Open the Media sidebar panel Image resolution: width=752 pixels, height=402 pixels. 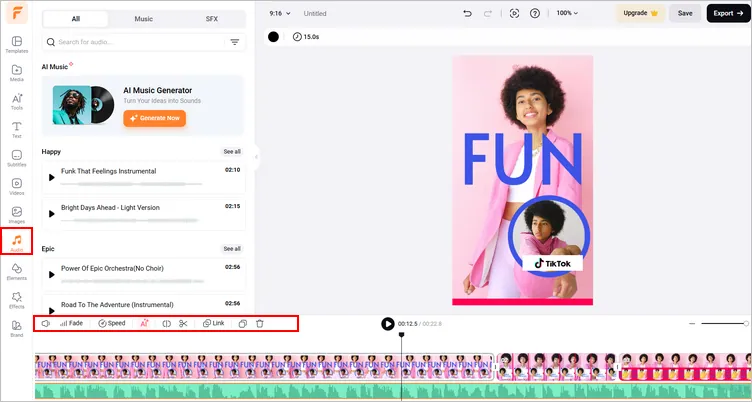[17, 73]
